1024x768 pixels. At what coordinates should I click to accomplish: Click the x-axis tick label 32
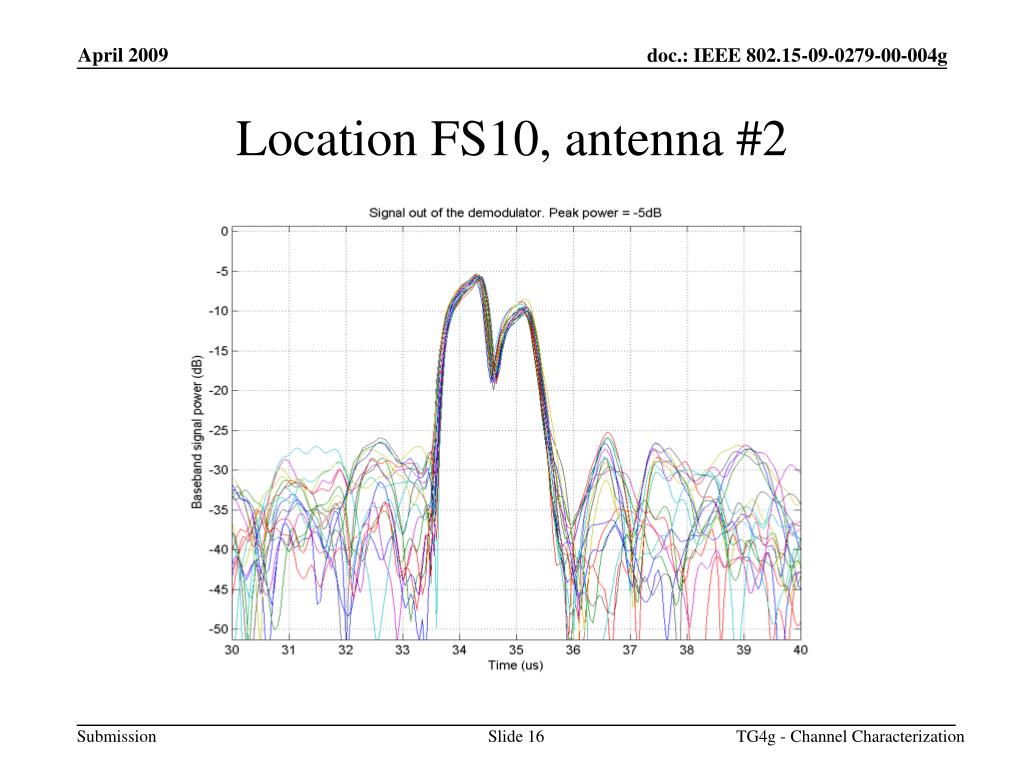[x=345, y=650]
